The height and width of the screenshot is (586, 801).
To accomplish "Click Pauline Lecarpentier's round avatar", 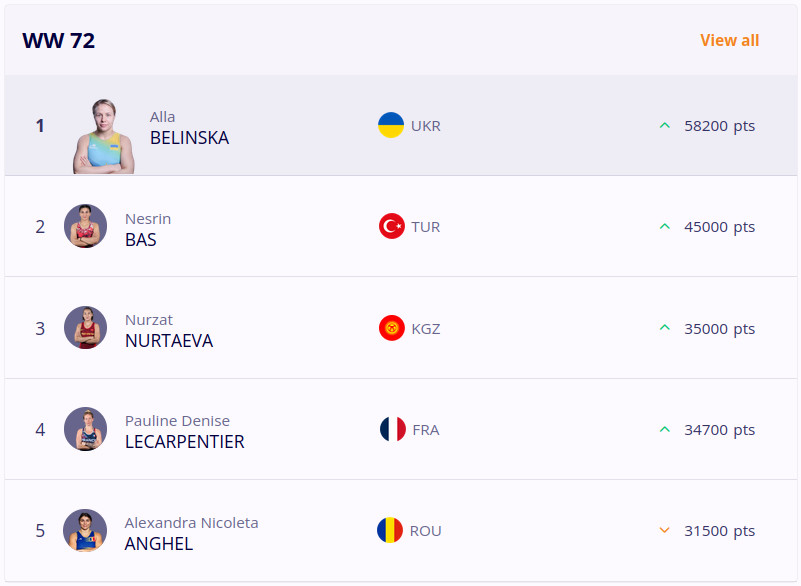I will [x=85, y=429].
